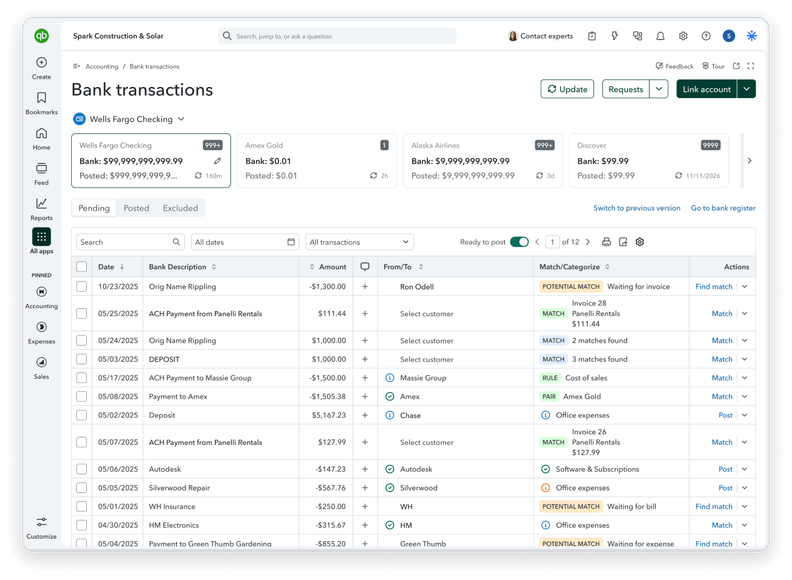
Task: Open user profile avatar S
Action: [x=729, y=36]
